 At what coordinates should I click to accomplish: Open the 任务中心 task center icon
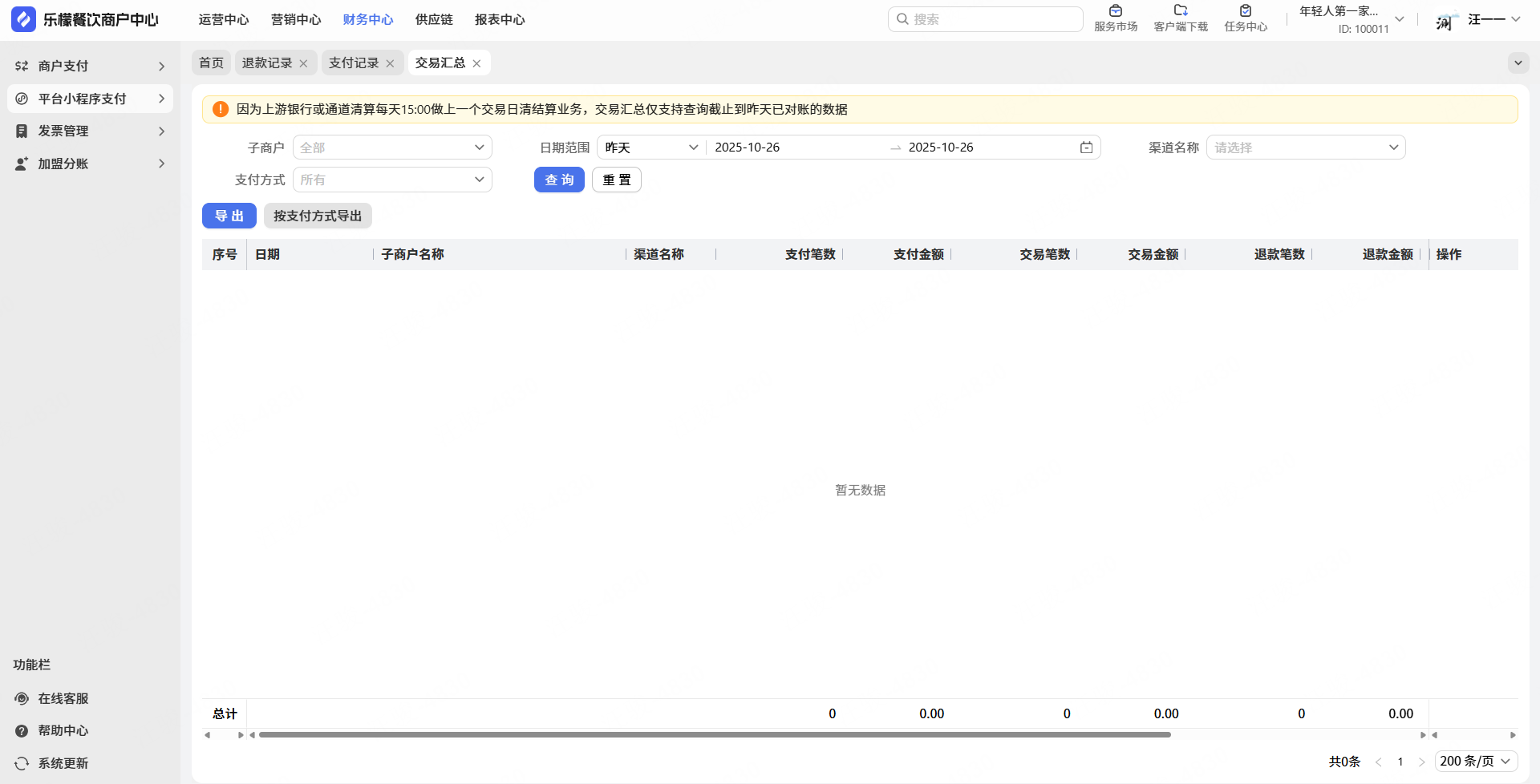tap(1245, 11)
